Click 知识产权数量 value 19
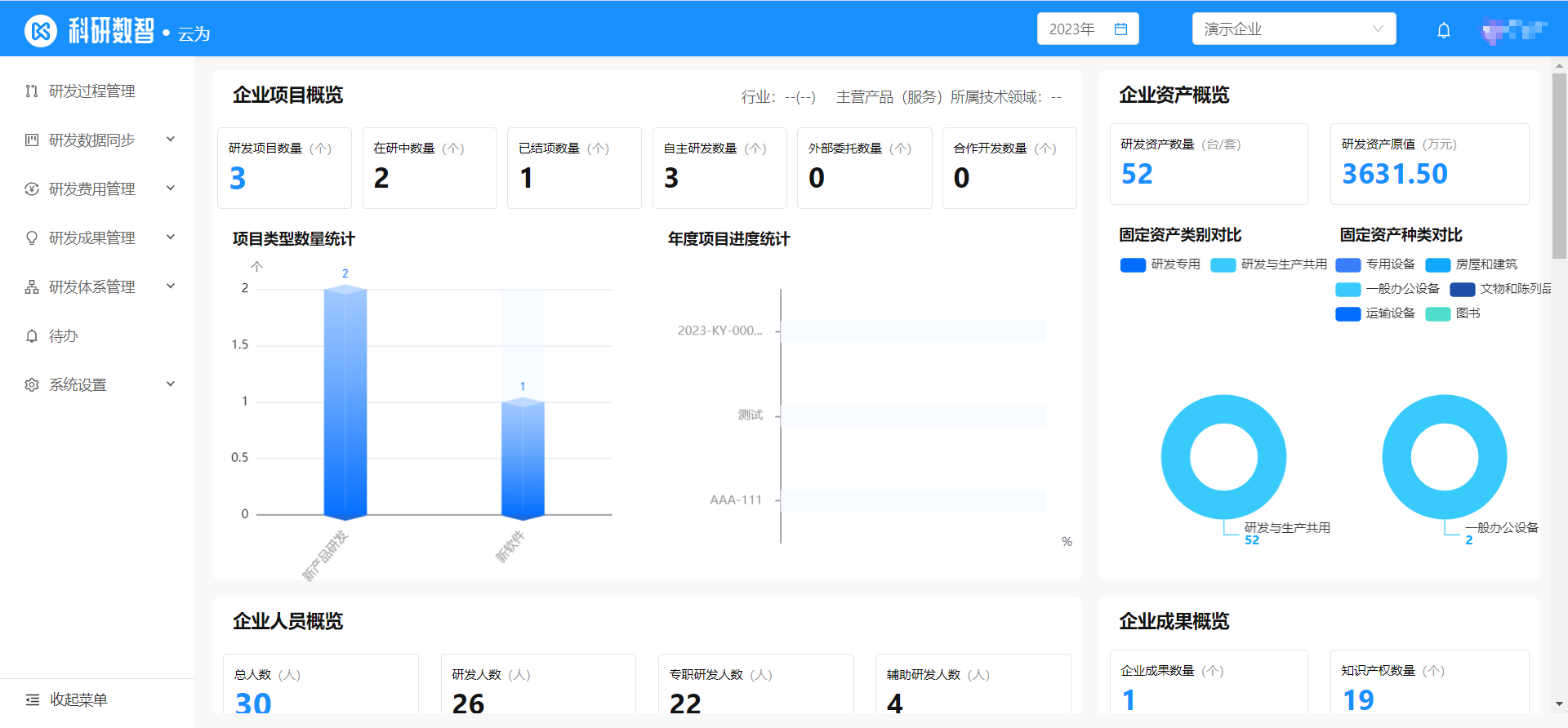Viewport: 1568px width, 728px height. 1359,699
